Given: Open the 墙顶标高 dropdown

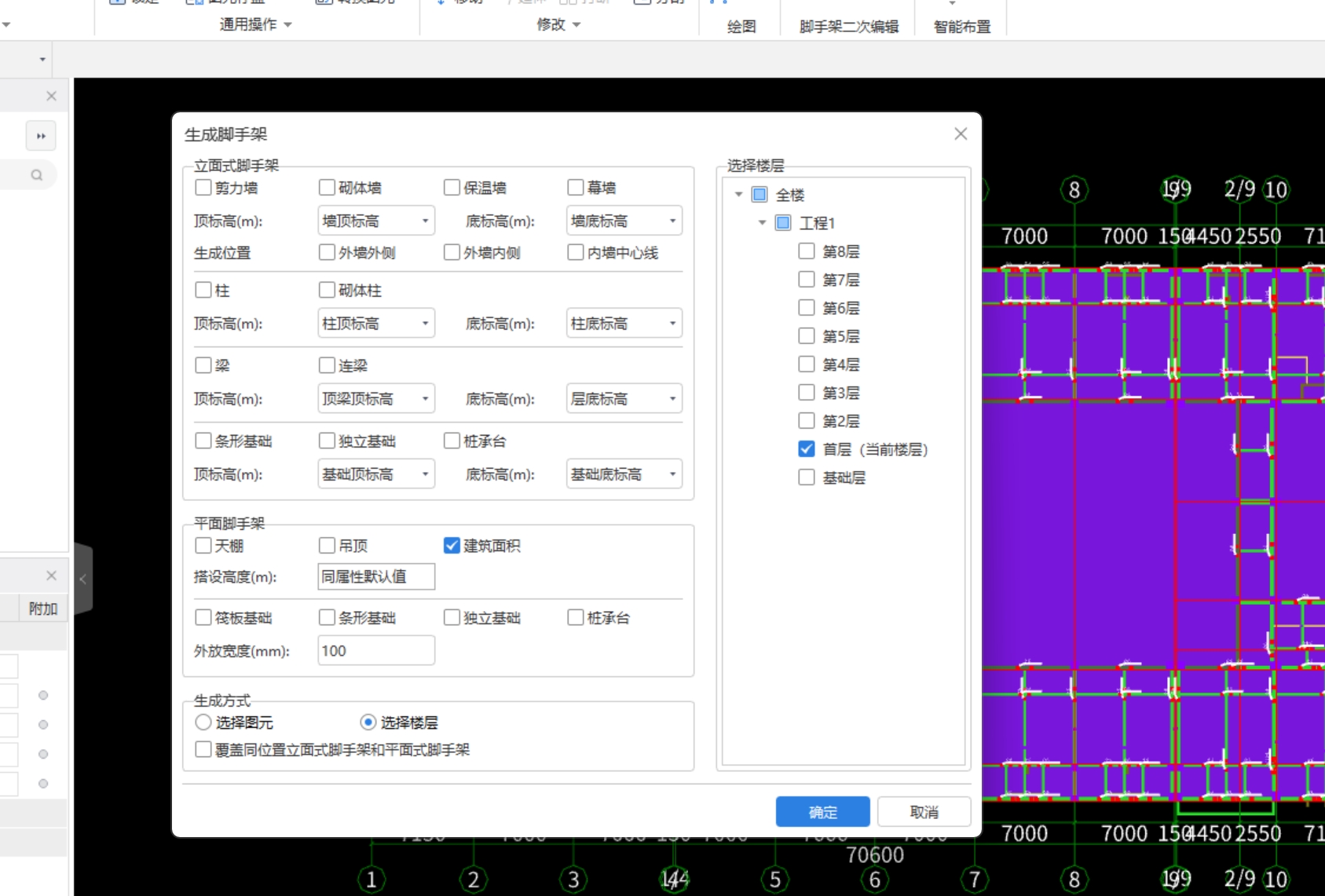Looking at the screenshot, I should click(376, 221).
